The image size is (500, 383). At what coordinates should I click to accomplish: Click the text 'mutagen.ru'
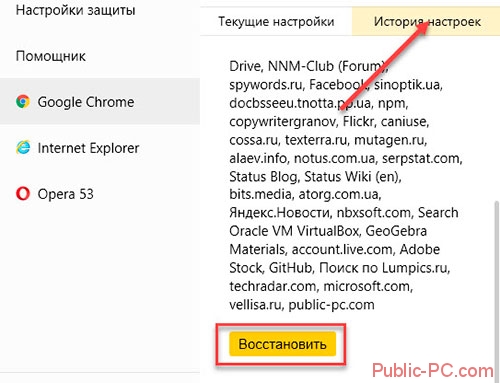[x=389, y=140]
